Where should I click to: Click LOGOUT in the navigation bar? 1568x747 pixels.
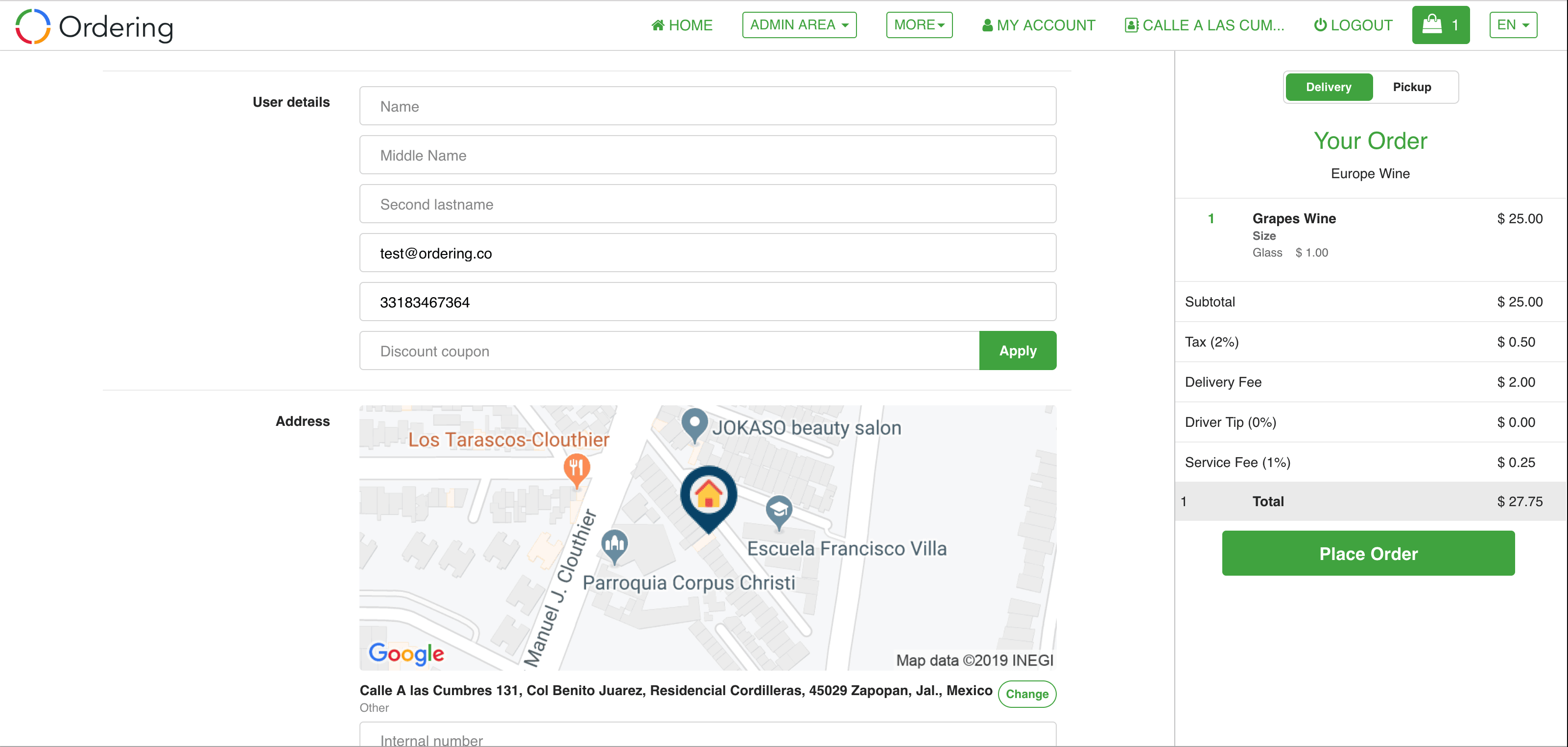click(1353, 25)
